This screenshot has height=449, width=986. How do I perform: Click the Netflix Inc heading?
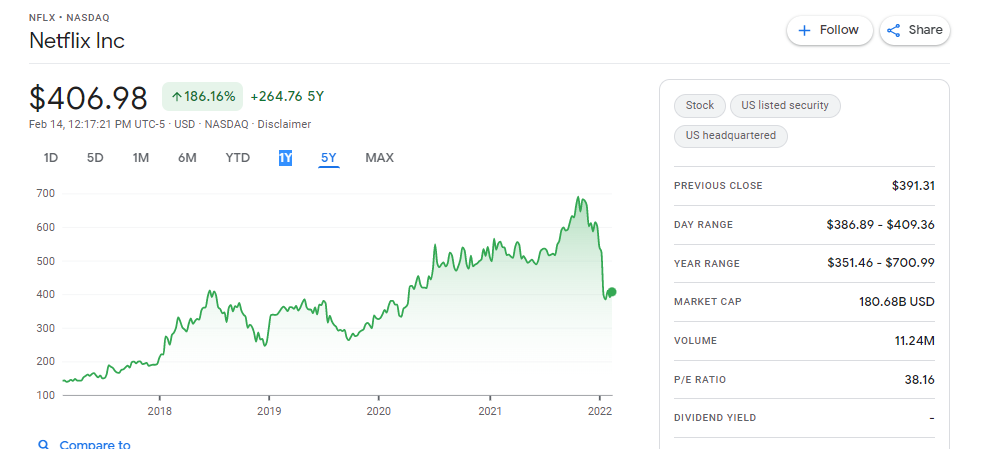[x=77, y=41]
